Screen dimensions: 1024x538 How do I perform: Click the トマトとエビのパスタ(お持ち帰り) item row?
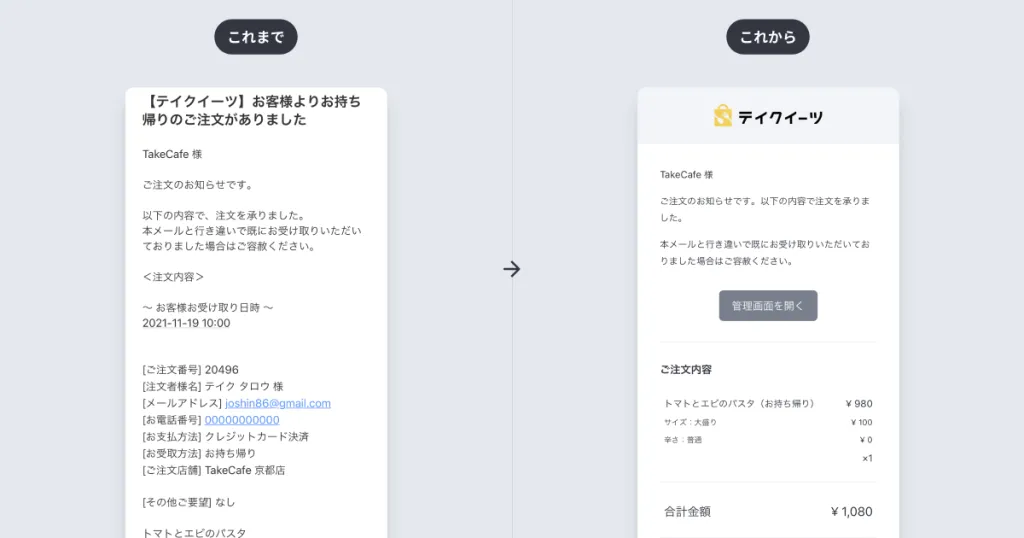coord(739,404)
